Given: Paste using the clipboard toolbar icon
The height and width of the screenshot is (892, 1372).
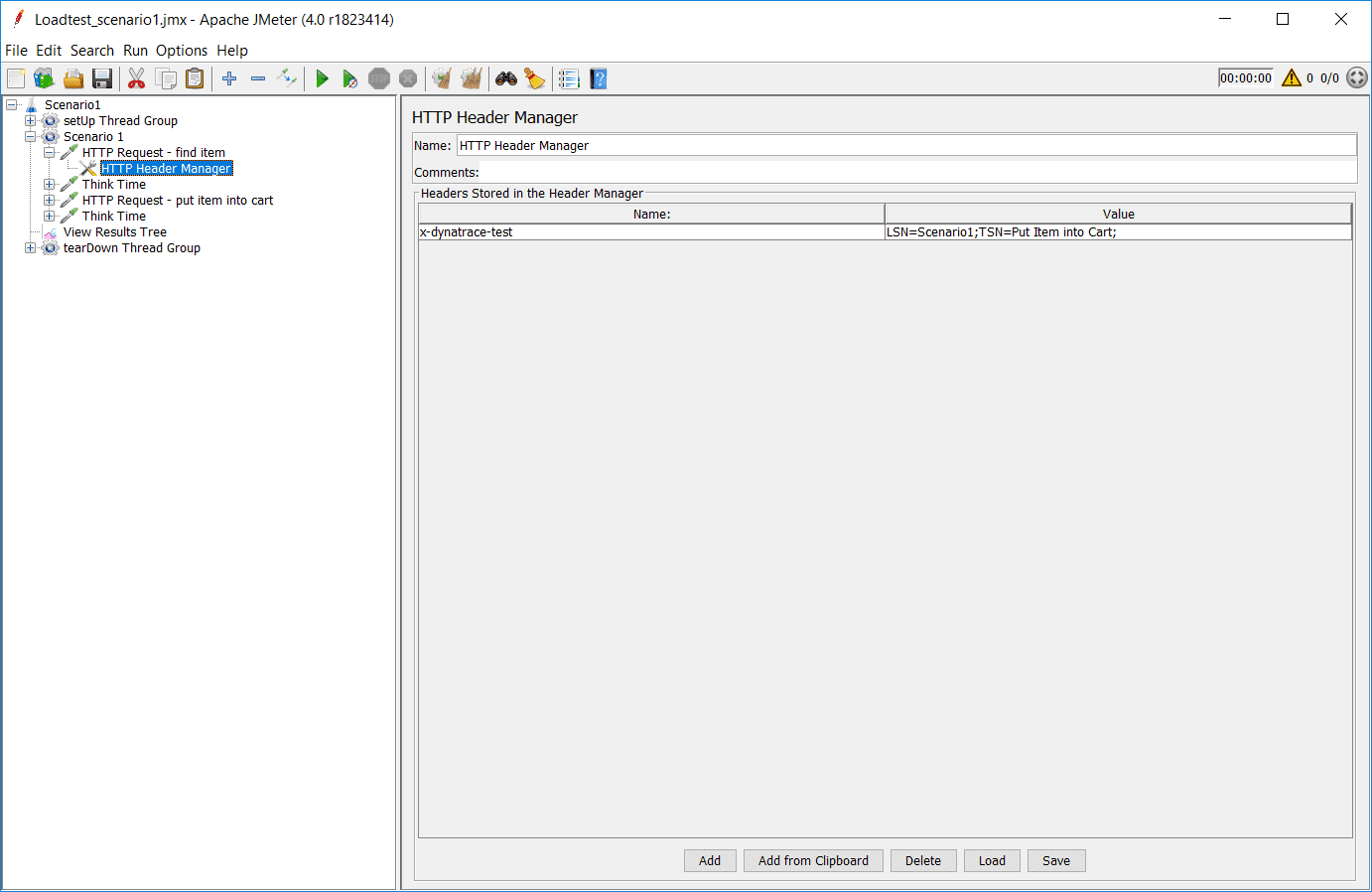Looking at the screenshot, I should click(x=195, y=78).
